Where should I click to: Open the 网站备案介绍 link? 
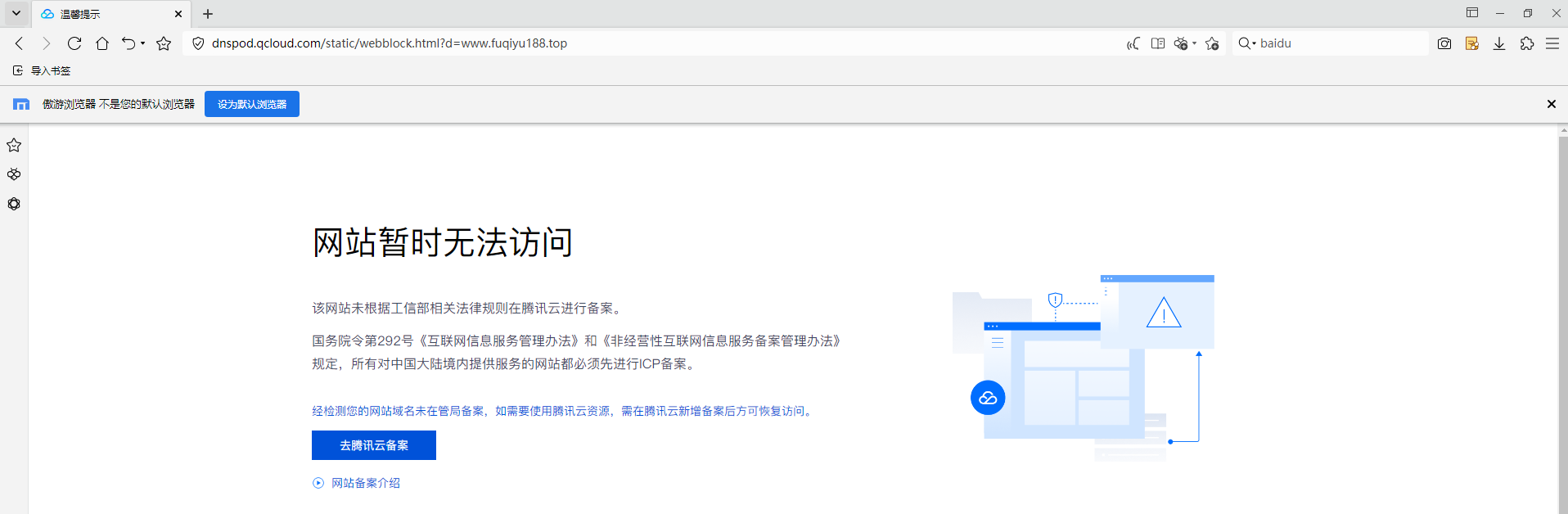[366, 483]
